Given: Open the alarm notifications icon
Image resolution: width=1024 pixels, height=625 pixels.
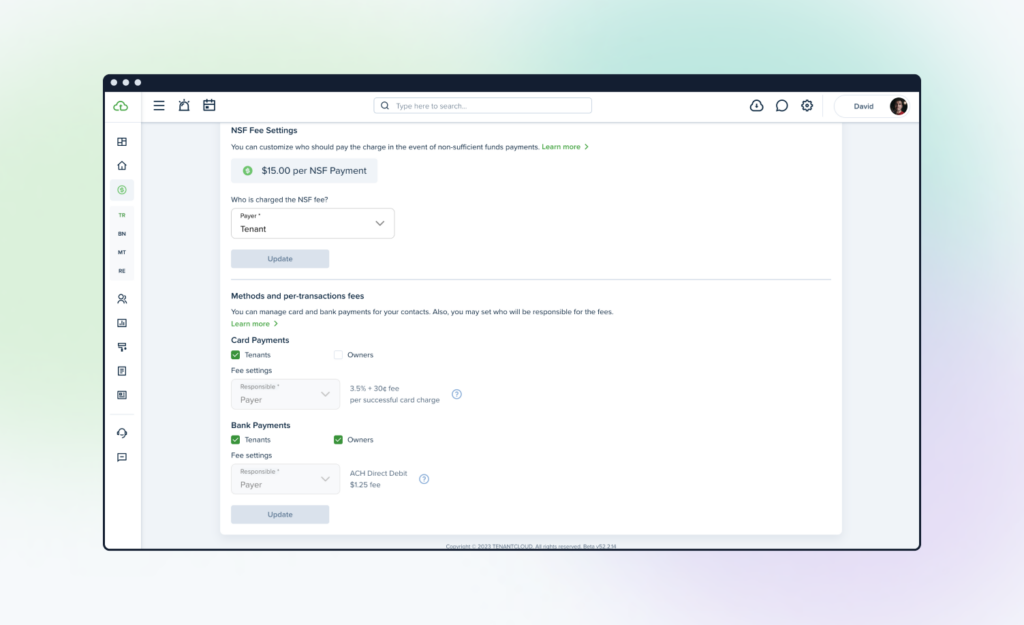Looking at the screenshot, I should coord(184,105).
